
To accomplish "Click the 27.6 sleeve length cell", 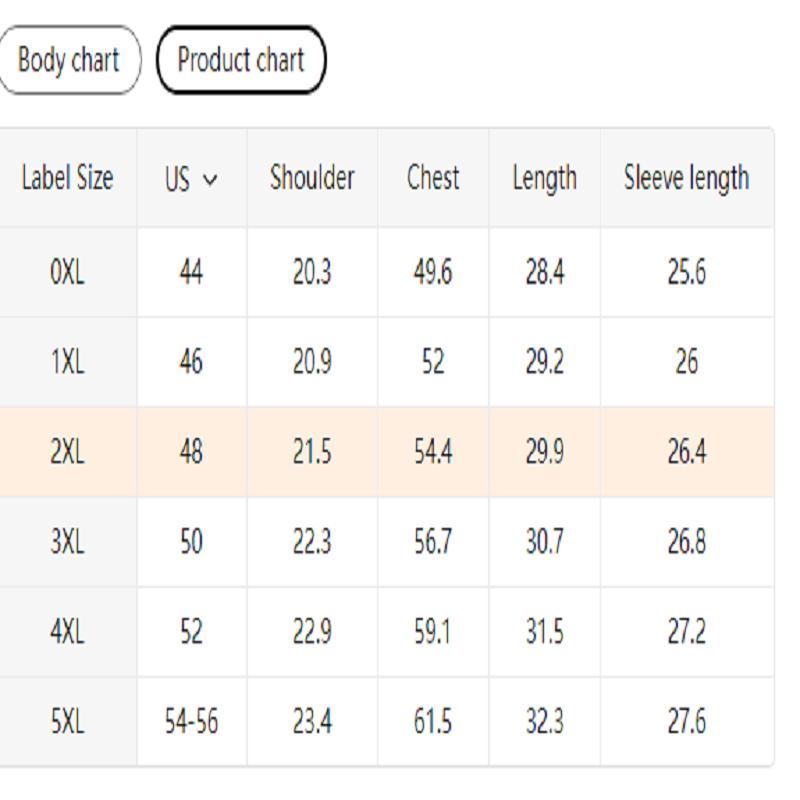I will click(686, 722).
